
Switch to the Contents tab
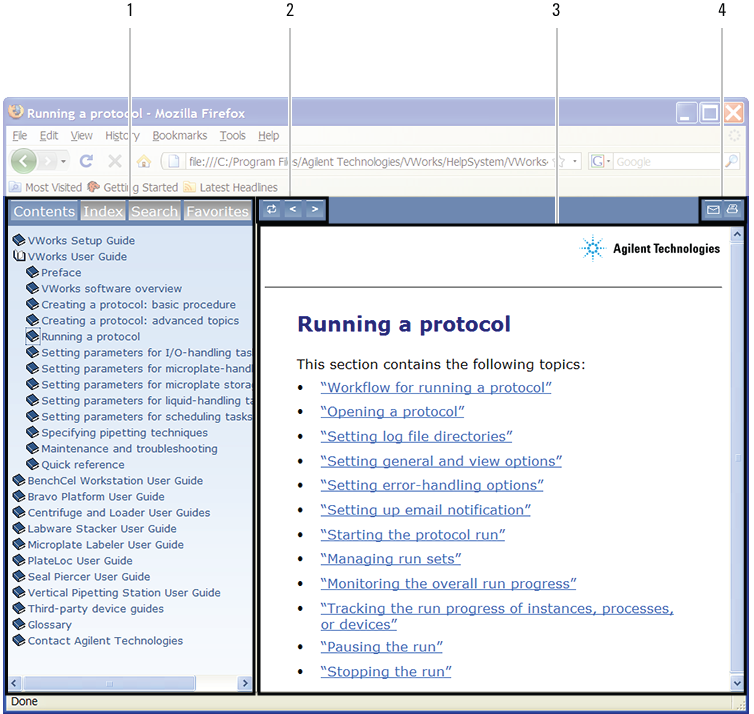(44, 211)
